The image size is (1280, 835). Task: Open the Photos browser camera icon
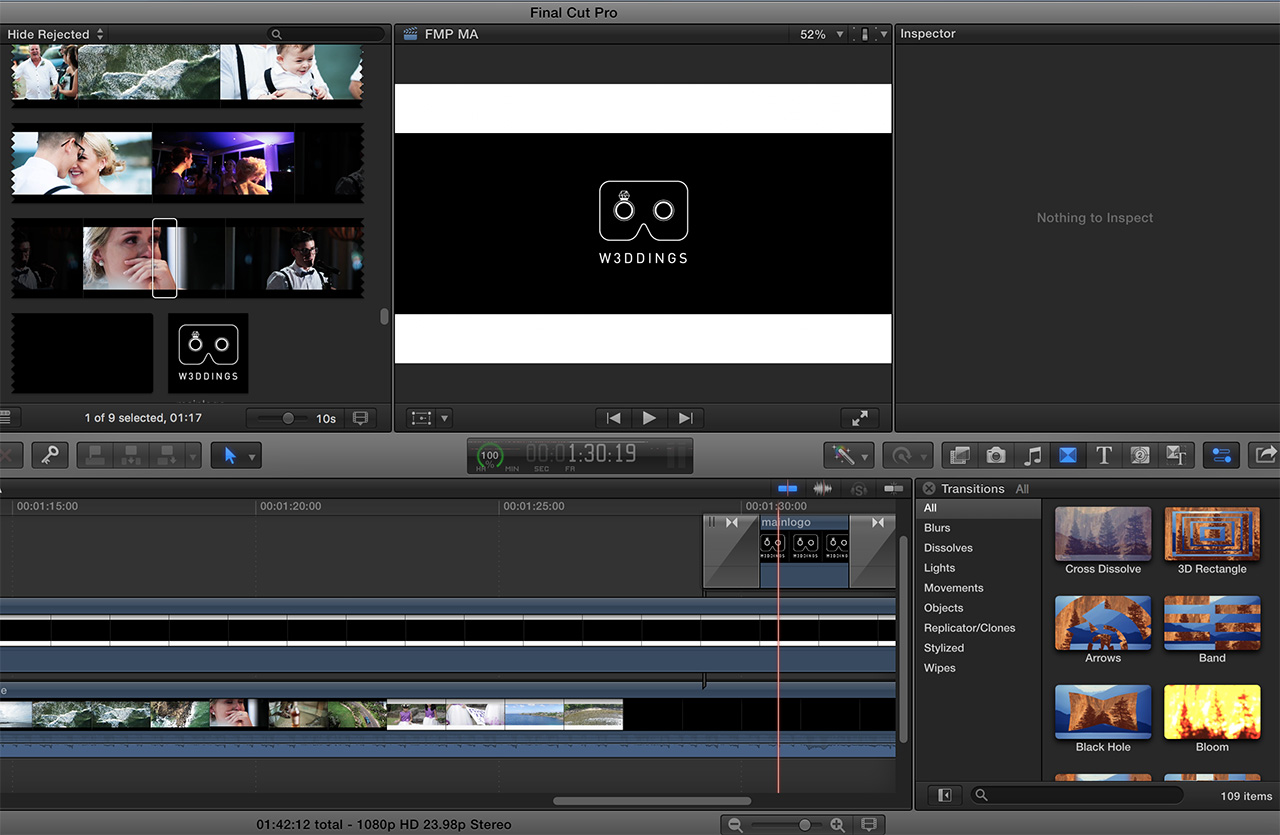995,455
